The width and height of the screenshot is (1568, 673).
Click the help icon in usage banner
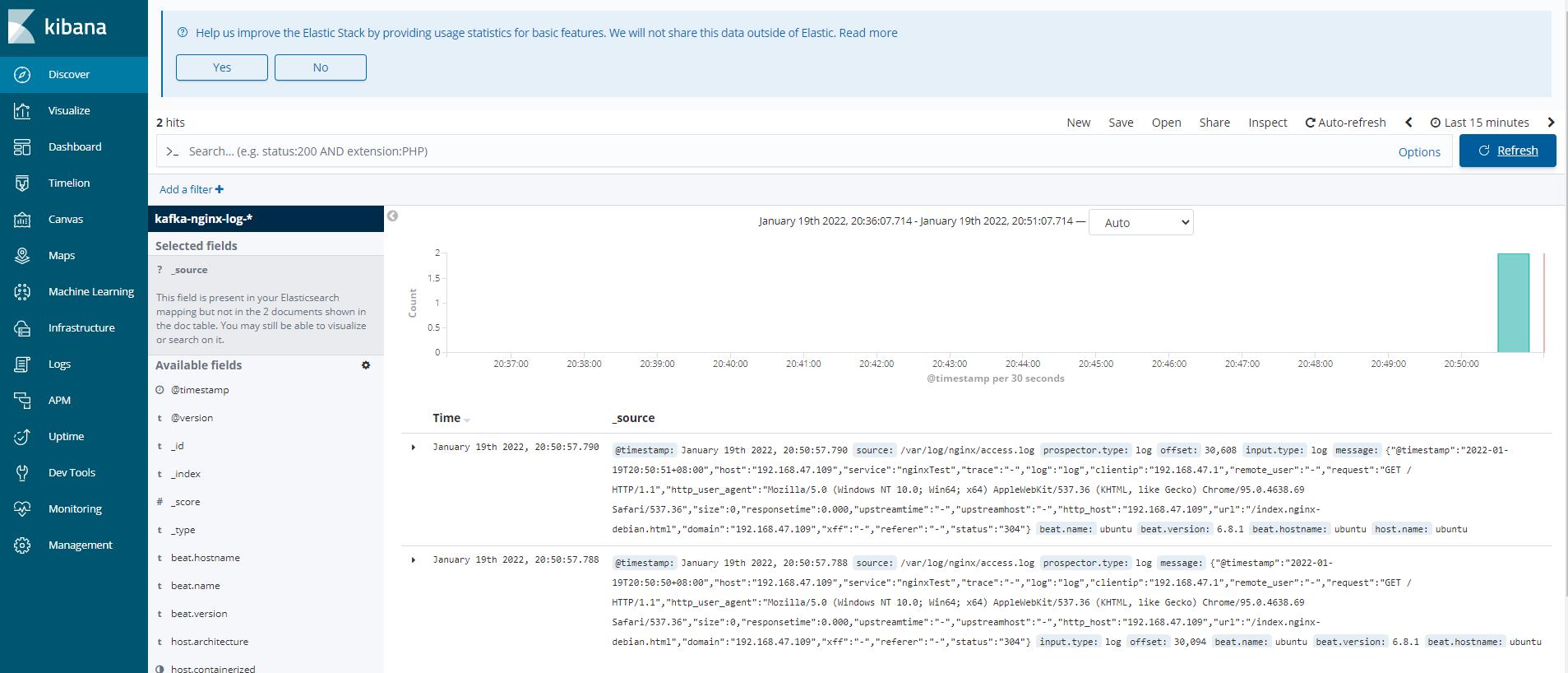click(183, 33)
